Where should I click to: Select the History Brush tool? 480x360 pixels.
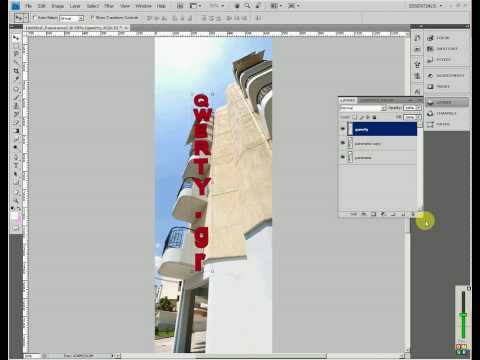pos(16,114)
